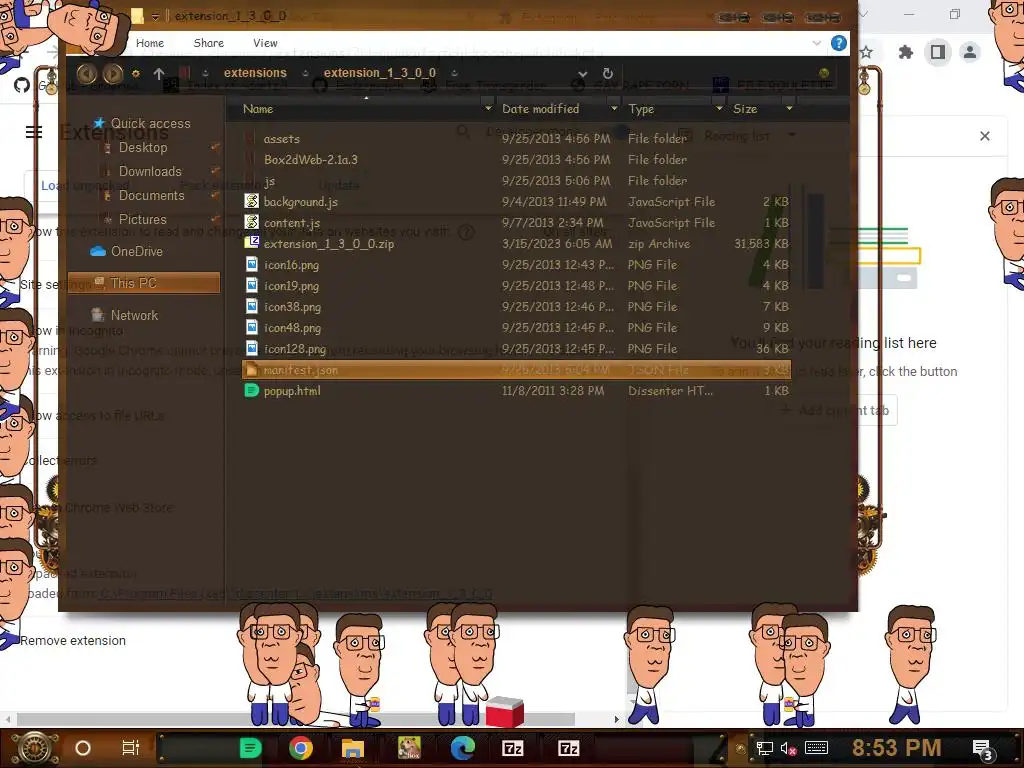Open the View ribbon tab

tap(265, 43)
